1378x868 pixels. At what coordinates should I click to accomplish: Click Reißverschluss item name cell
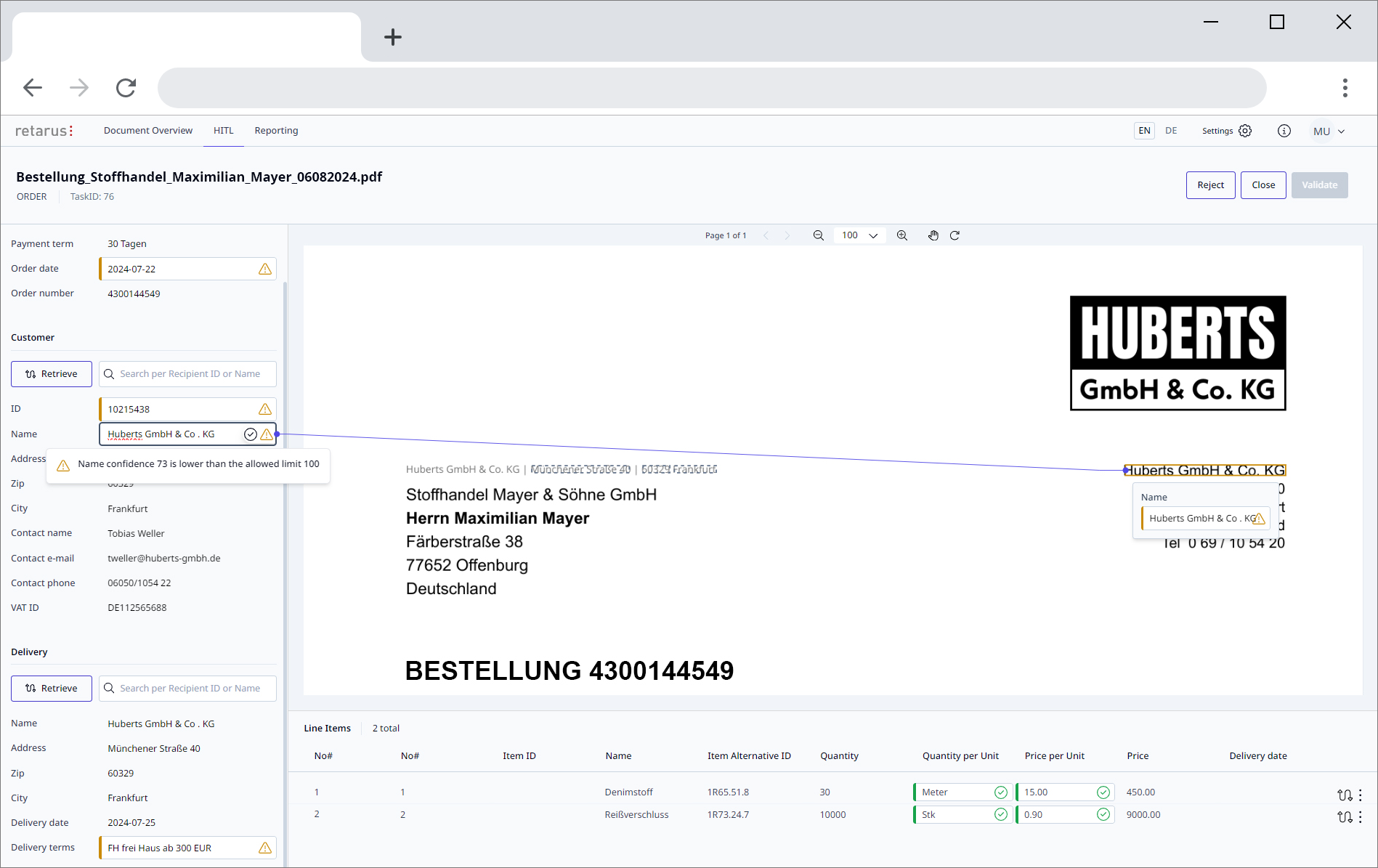(x=636, y=815)
